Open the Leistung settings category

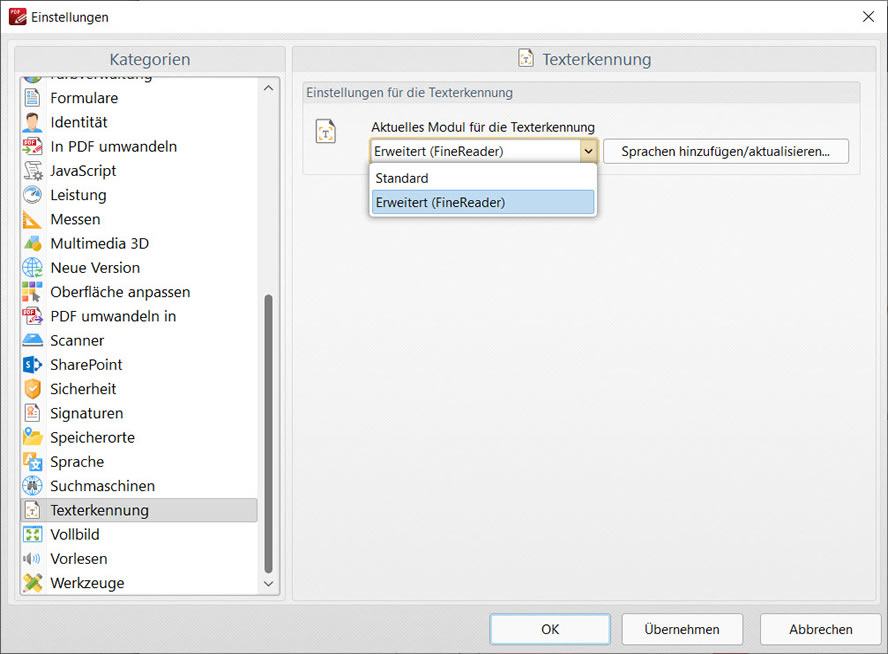(139, 195)
